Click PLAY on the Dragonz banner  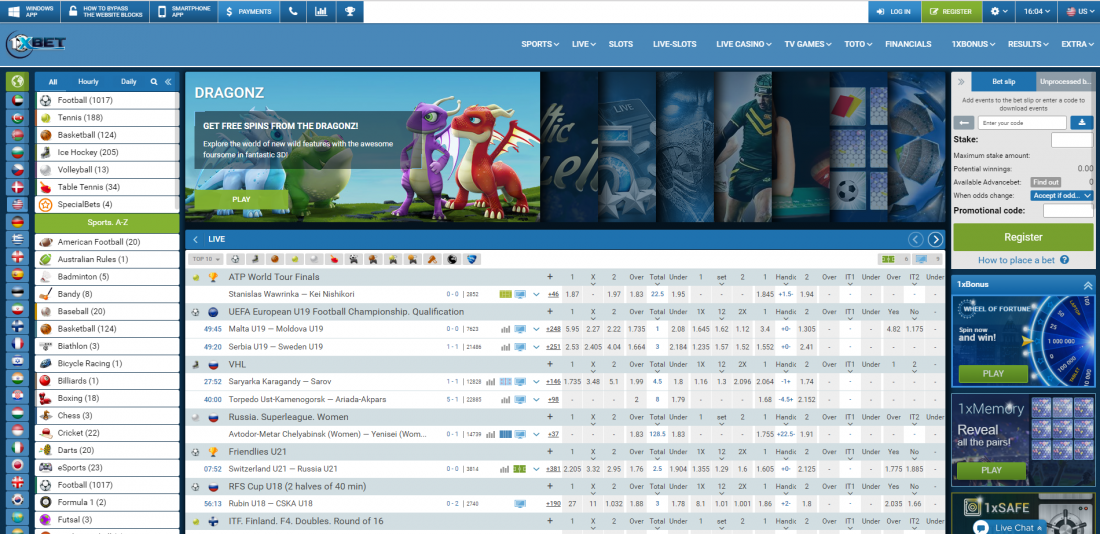click(x=241, y=199)
